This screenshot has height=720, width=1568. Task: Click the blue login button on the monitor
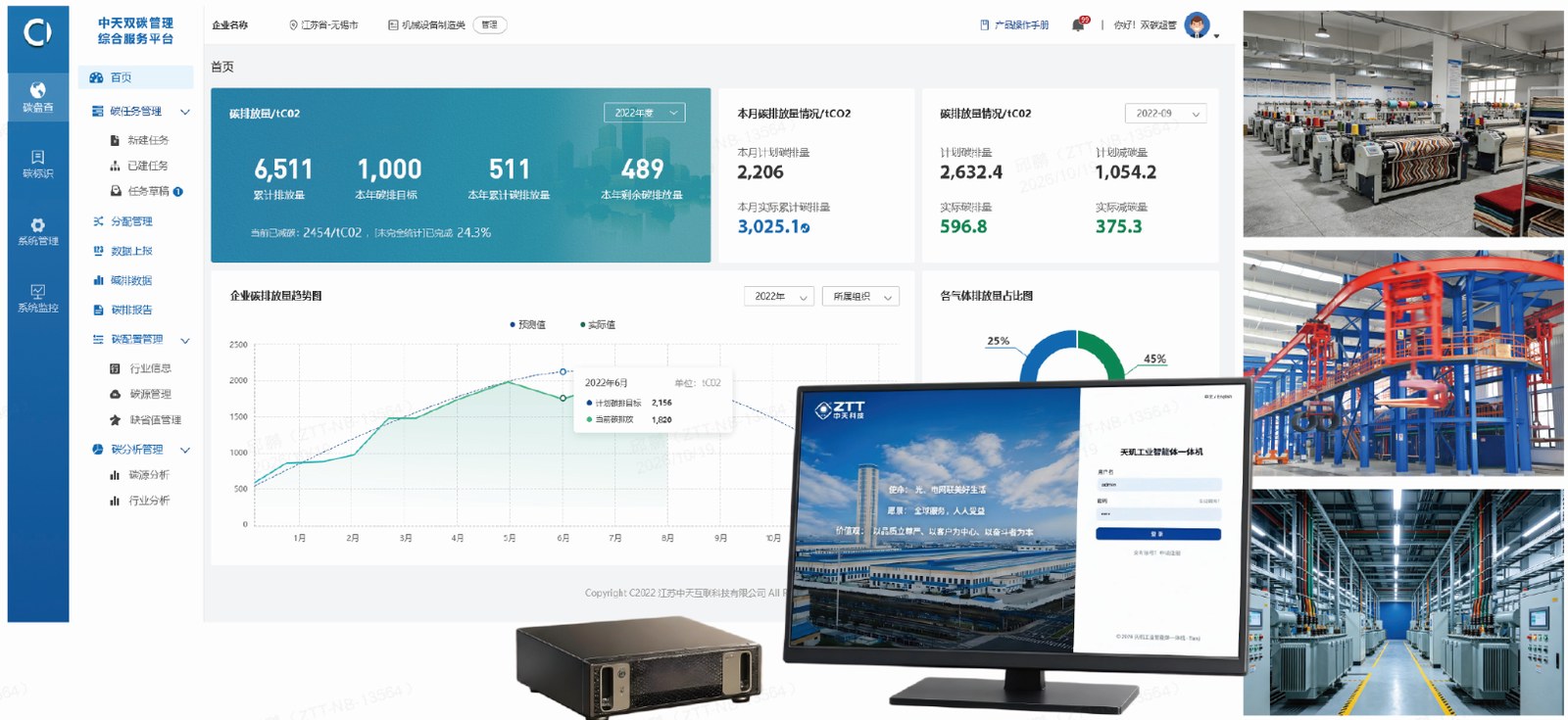click(x=1158, y=534)
